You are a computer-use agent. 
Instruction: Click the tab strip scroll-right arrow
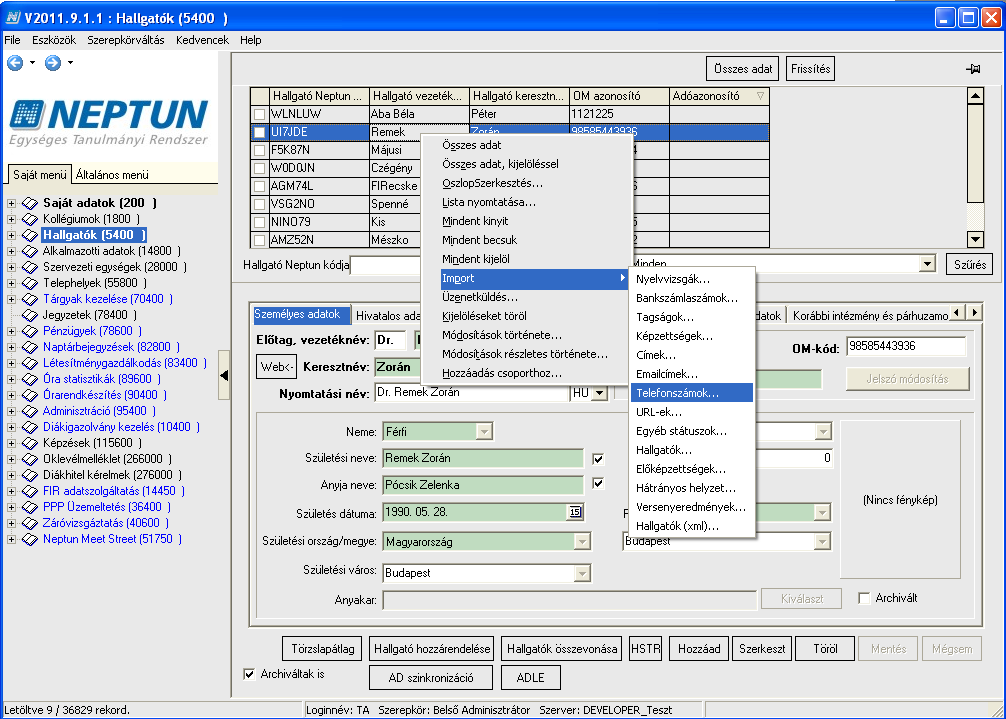coord(975,313)
